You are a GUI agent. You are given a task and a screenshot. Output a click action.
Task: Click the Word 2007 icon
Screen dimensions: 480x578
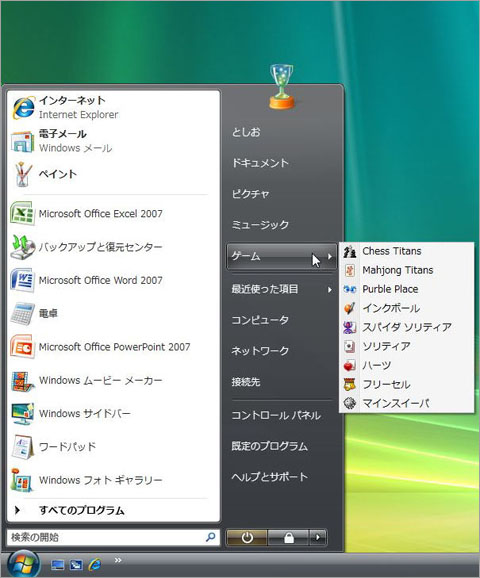tap(22, 280)
